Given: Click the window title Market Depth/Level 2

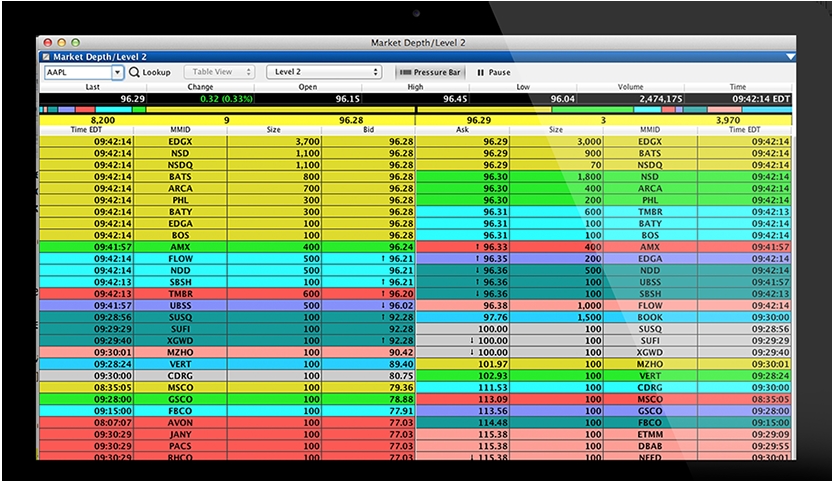Looking at the screenshot, I should 418,43.
